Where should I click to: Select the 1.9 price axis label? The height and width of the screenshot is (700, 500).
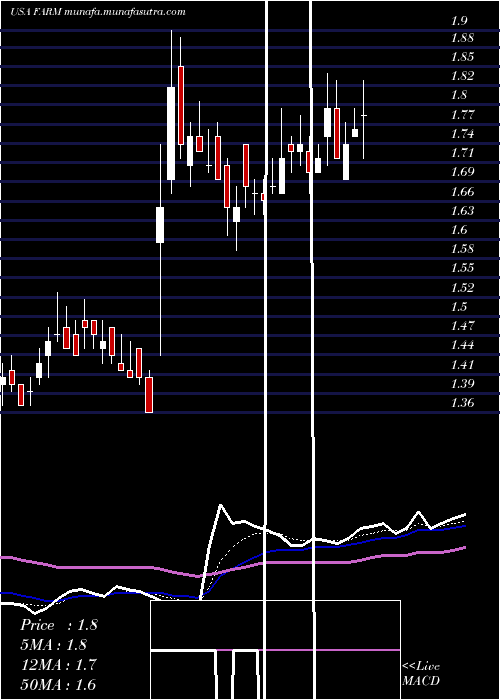click(458, 21)
